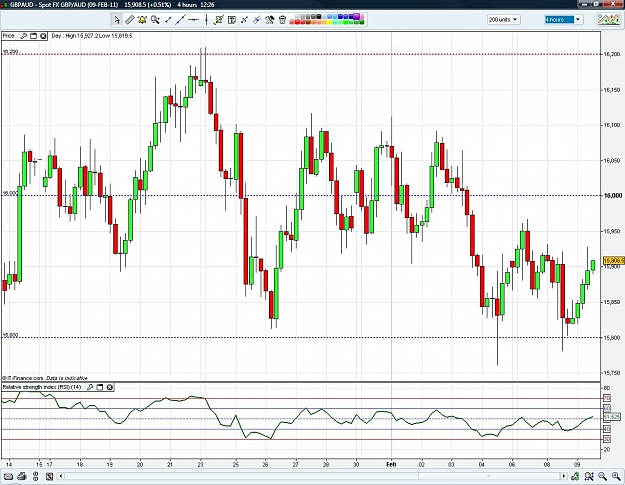Image resolution: width=625 pixels, height=485 pixels.
Task: Activate the magnifier zoom tool in toolbar
Action: click(155, 20)
